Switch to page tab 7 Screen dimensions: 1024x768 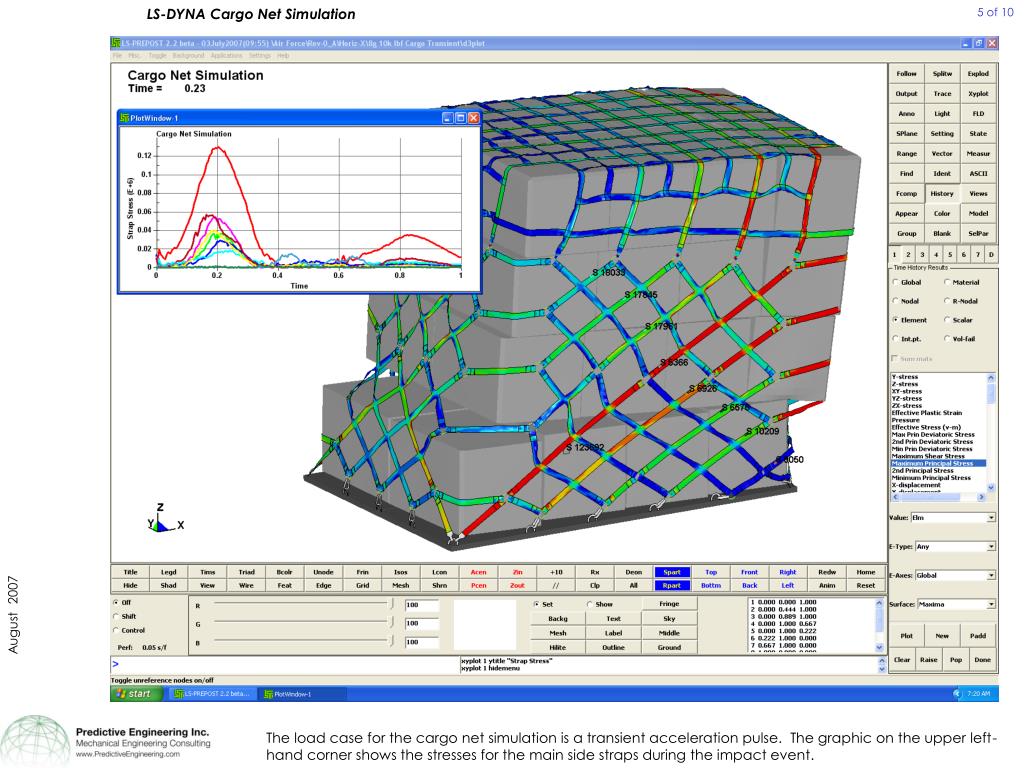pyautogui.click(x=978, y=255)
